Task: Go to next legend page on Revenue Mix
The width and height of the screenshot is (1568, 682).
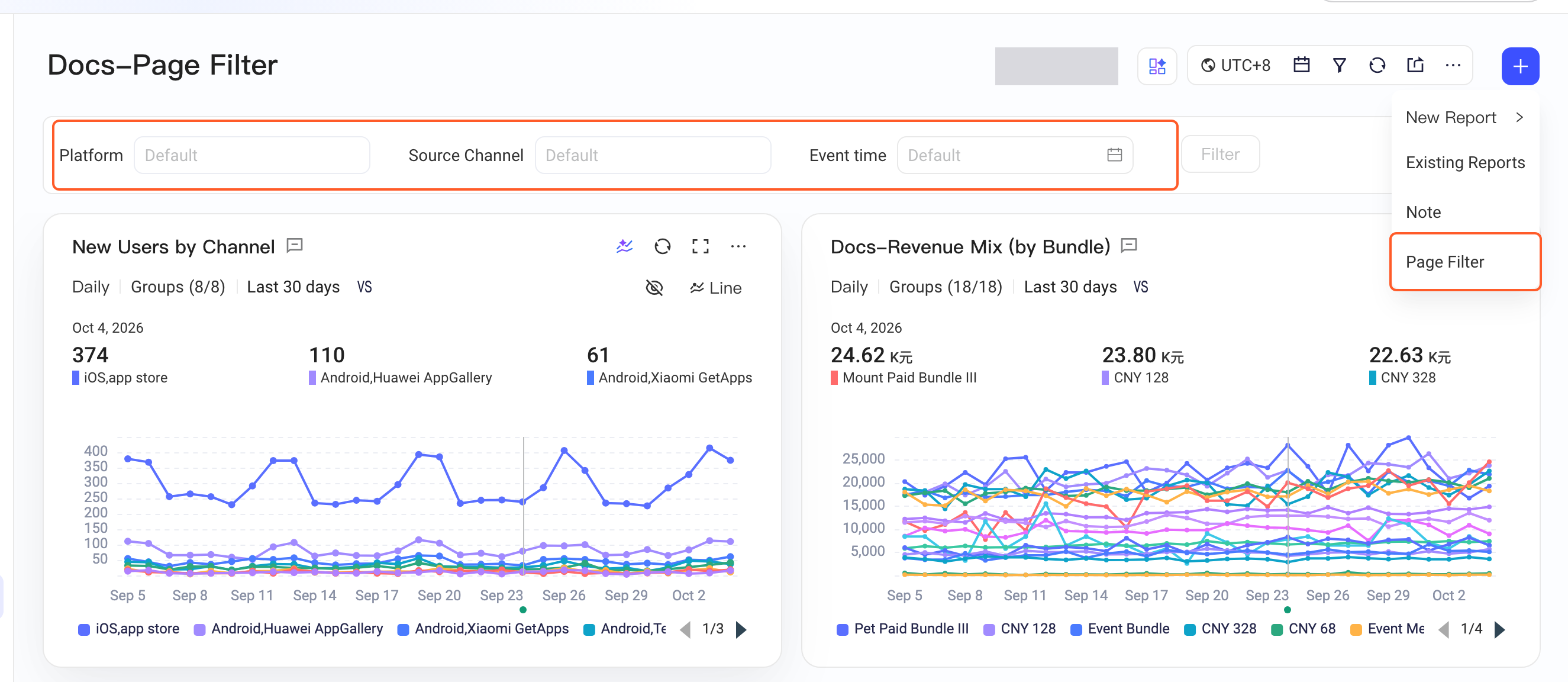Action: click(x=1499, y=629)
